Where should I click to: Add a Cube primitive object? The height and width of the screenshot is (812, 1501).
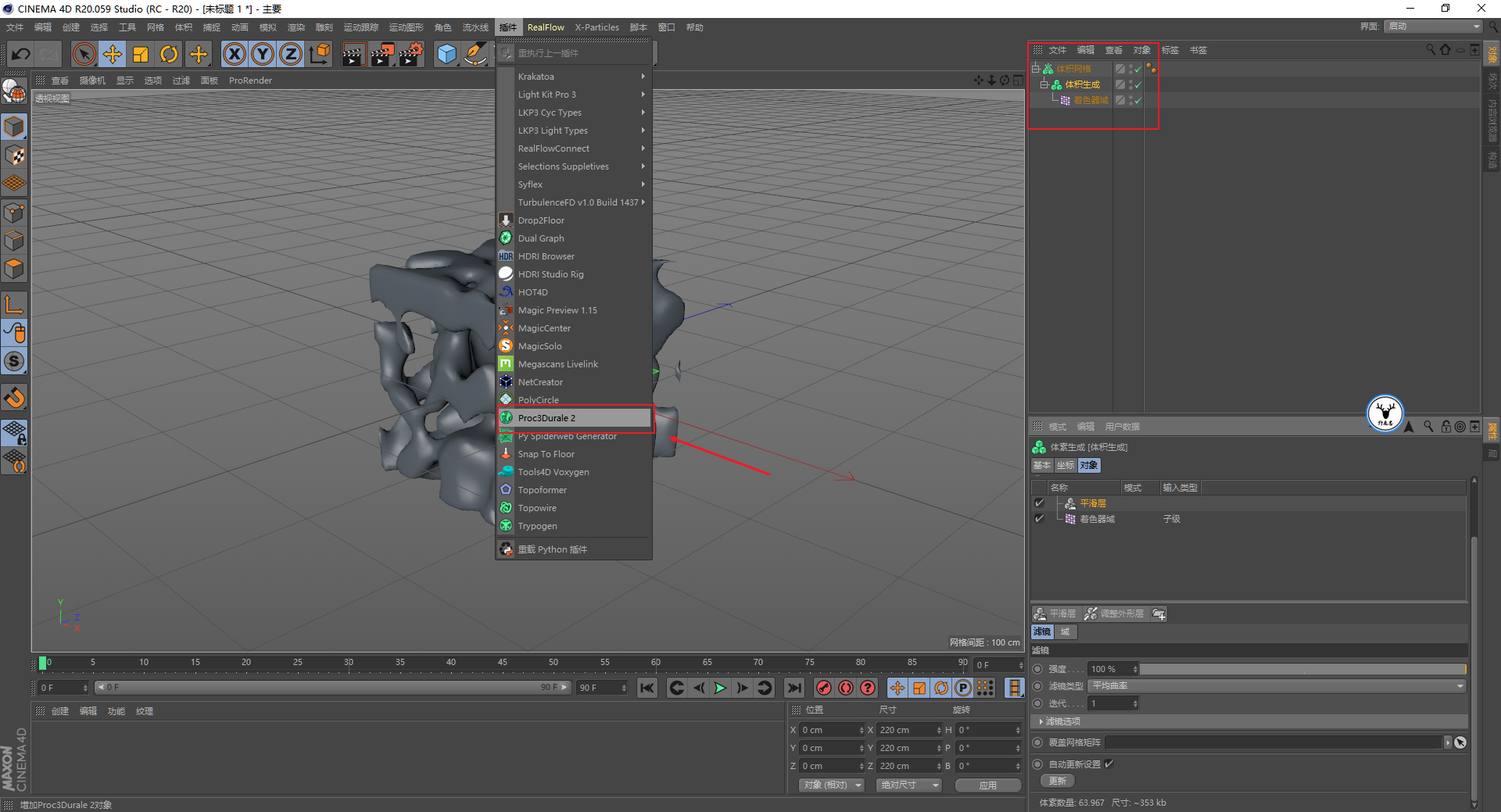446,54
